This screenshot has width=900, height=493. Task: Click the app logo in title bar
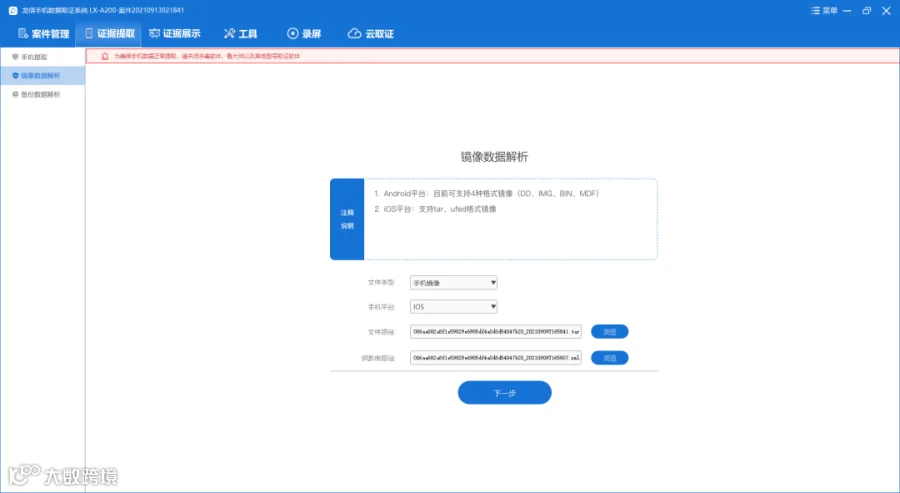(x=13, y=10)
